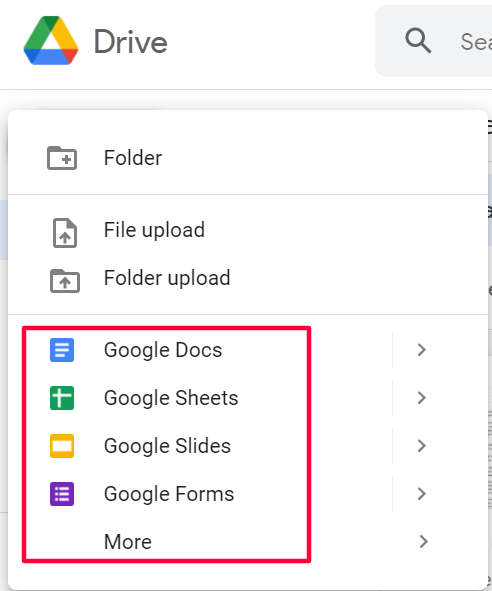Click the Folder upload icon
The height and width of the screenshot is (591, 492).
65,281
